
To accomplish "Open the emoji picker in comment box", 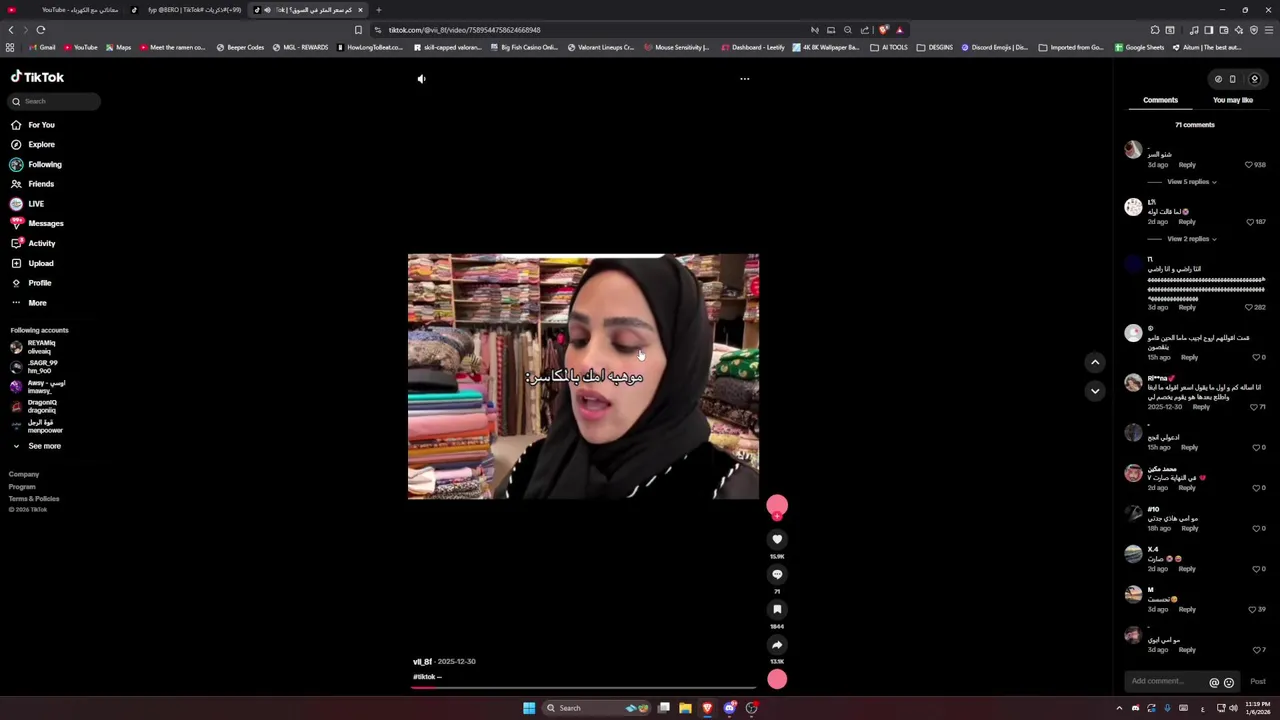I will click(x=1229, y=682).
